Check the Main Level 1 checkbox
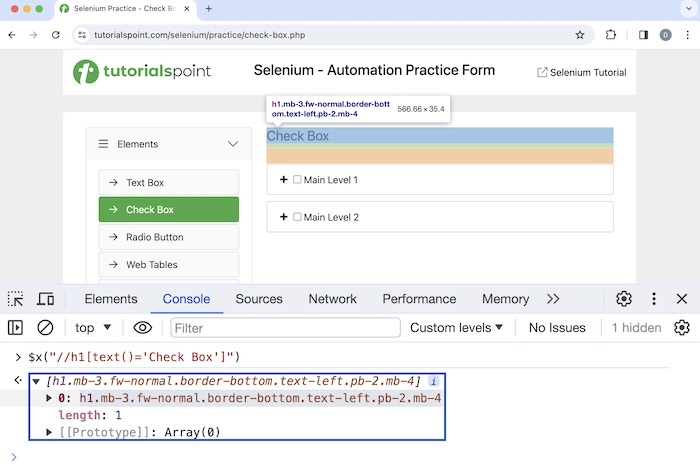 pyautogui.click(x=297, y=180)
